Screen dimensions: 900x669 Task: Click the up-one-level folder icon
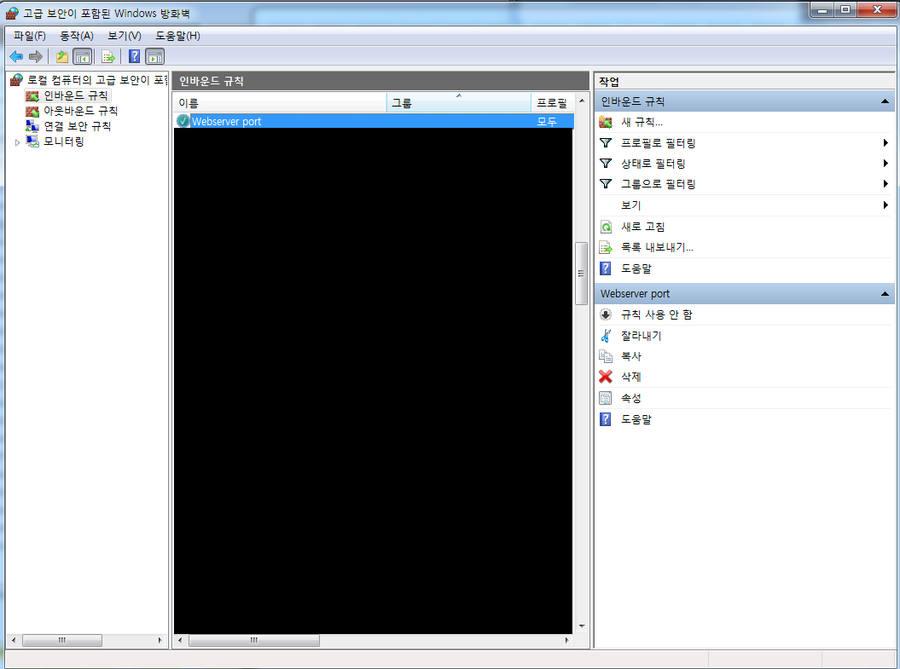coord(62,56)
